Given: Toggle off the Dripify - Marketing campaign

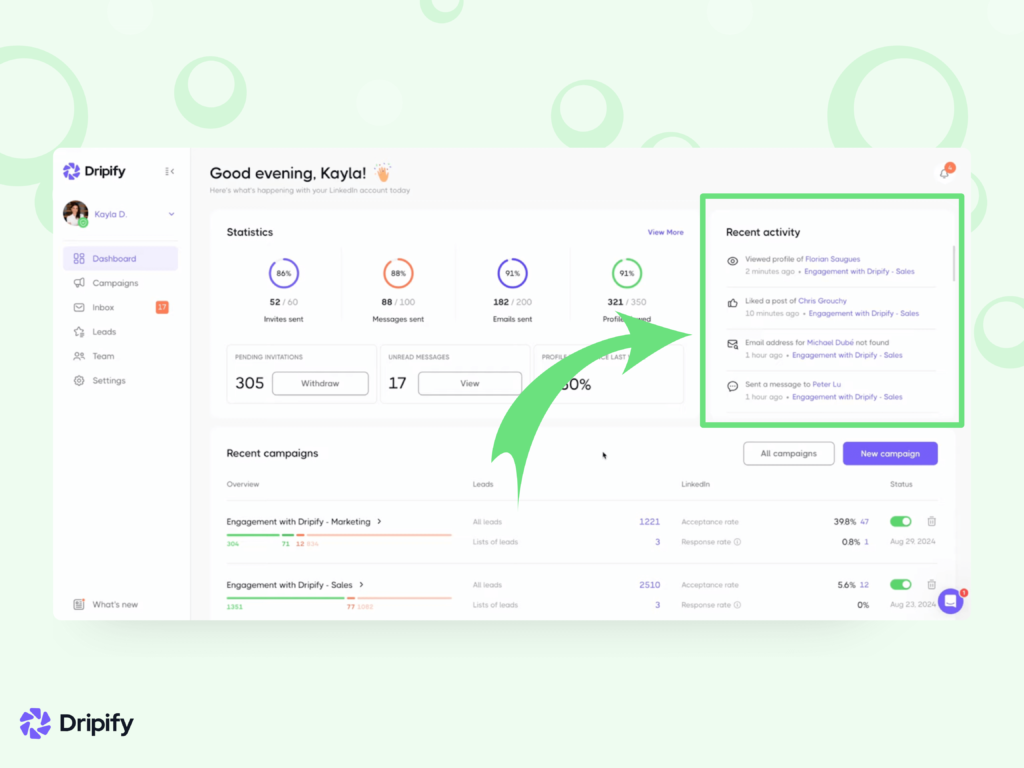Looking at the screenshot, I should coord(901,521).
